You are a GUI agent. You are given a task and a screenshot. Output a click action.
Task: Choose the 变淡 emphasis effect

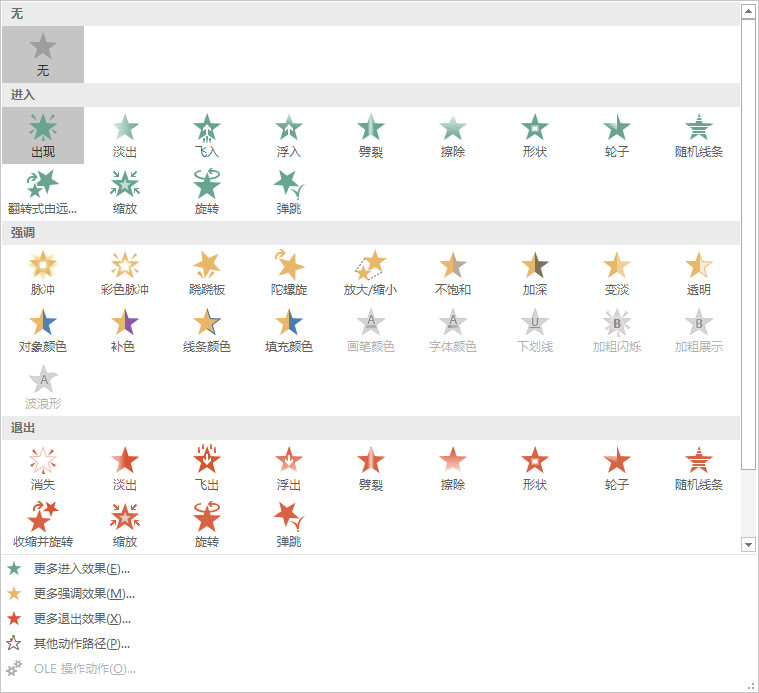pyautogui.click(x=617, y=273)
